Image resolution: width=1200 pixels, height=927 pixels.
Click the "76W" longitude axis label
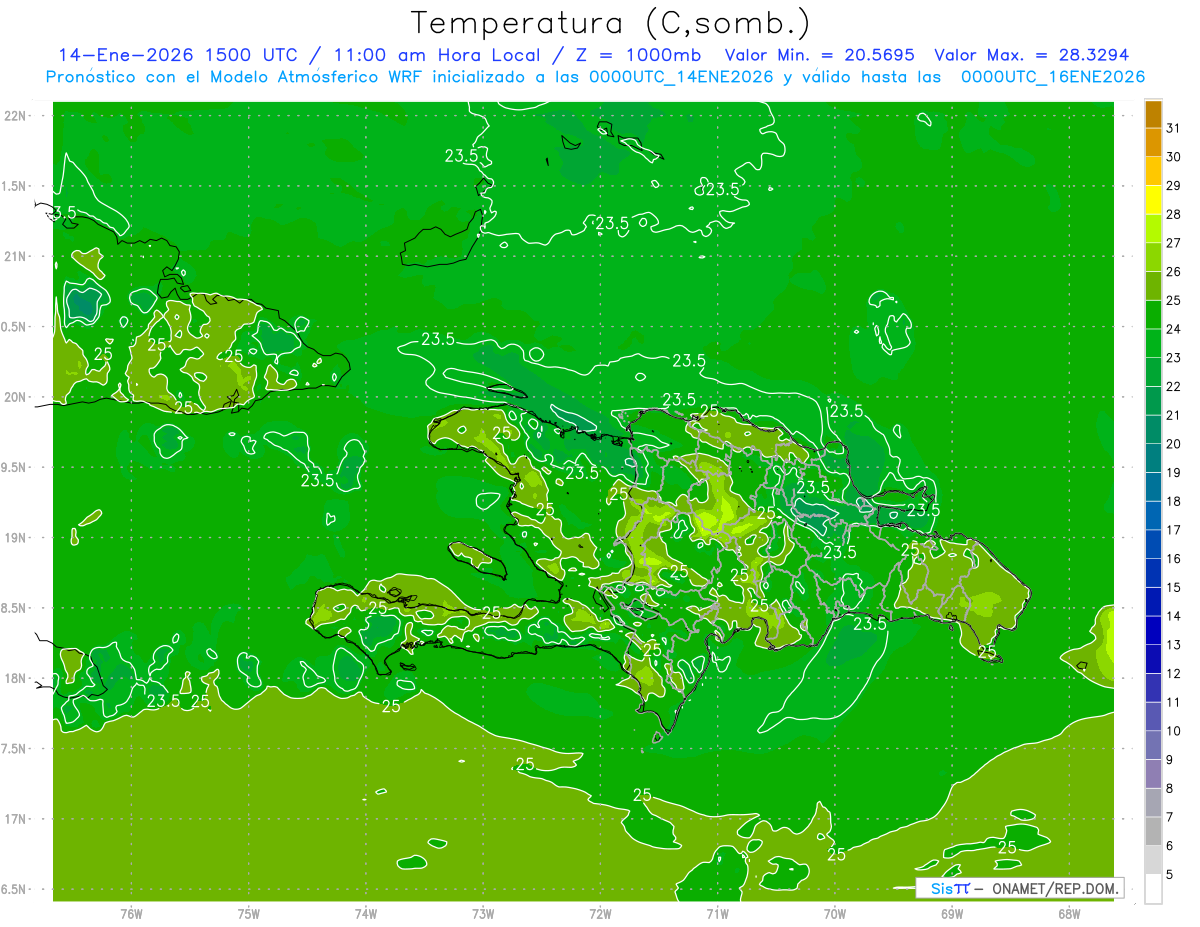pos(131,914)
